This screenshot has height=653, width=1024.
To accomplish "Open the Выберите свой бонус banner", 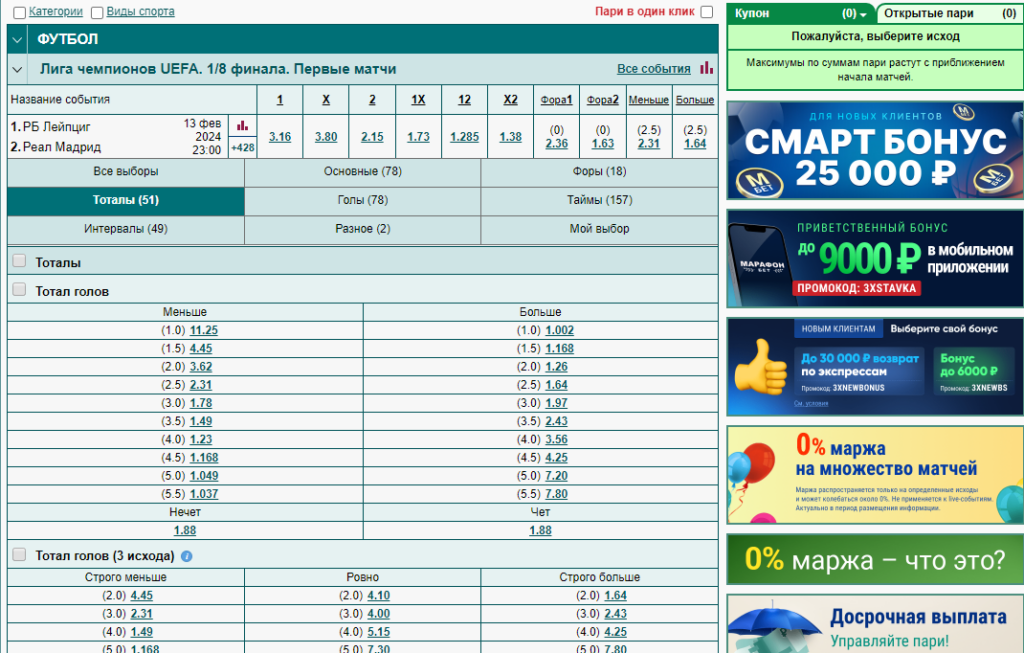I will click(875, 367).
